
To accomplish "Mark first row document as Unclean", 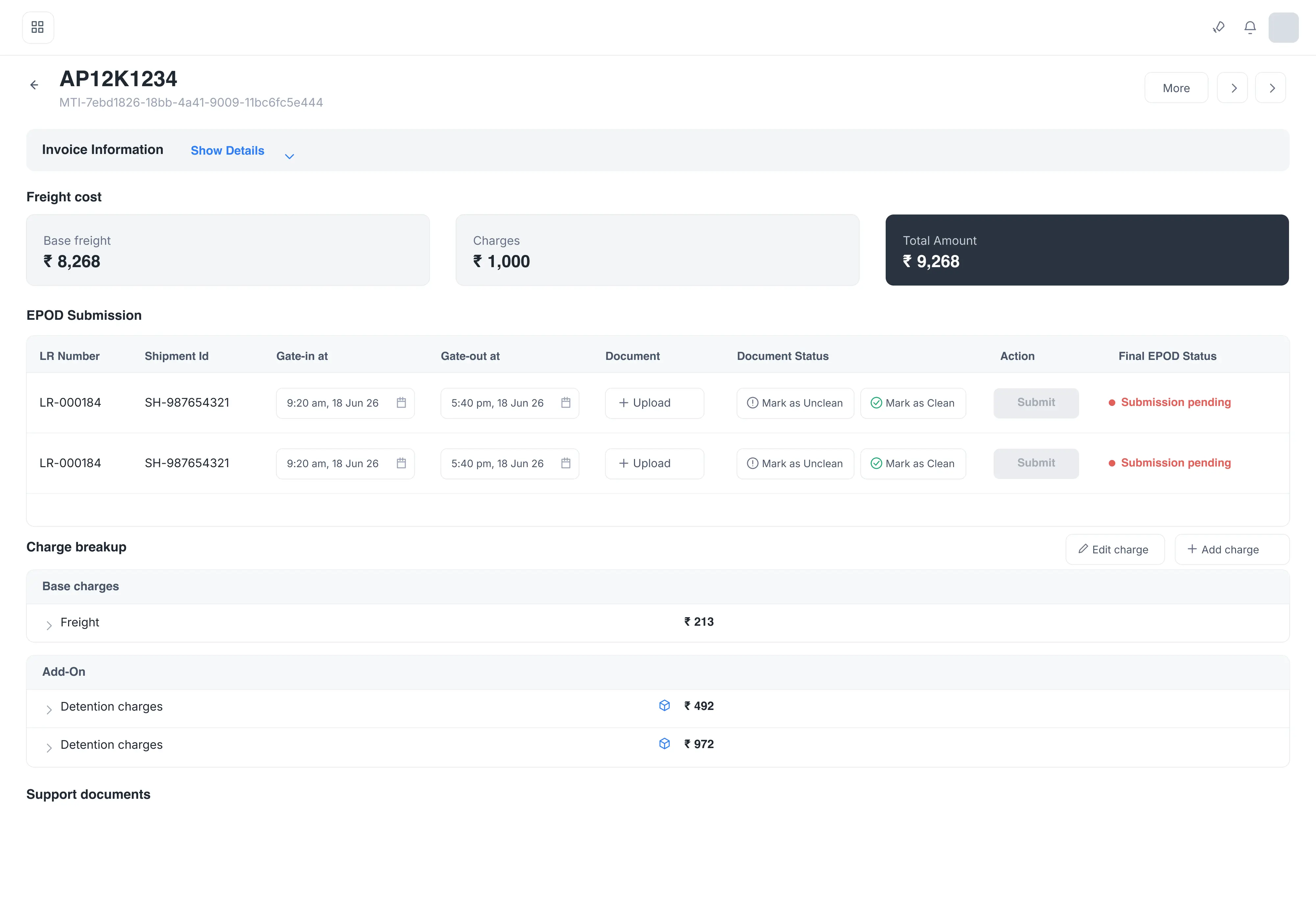I will tap(795, 403).
